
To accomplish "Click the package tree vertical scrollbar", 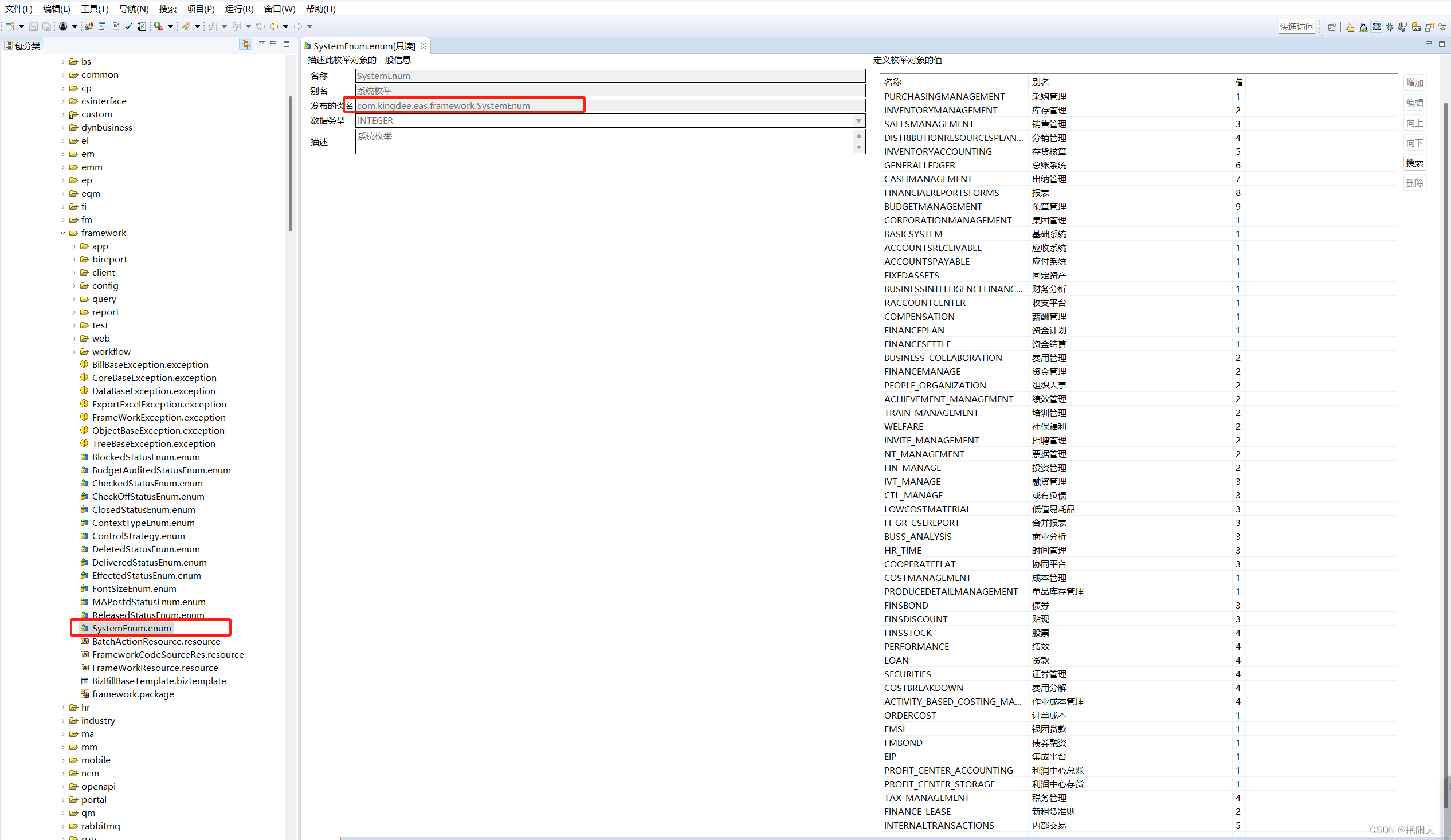I will point(291,164).
